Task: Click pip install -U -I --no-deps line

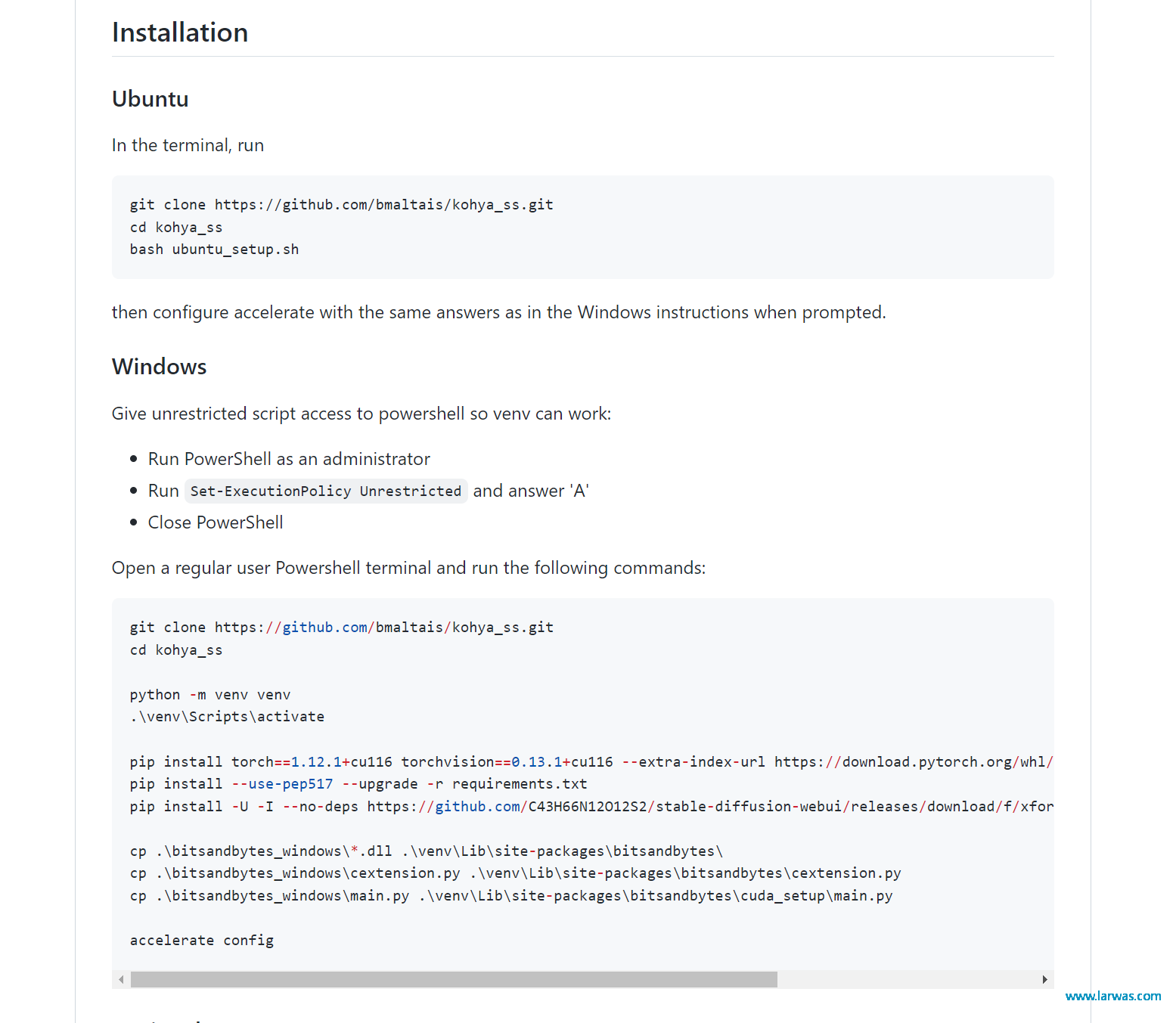Action: pyautogui.click(x=591, y=807)
